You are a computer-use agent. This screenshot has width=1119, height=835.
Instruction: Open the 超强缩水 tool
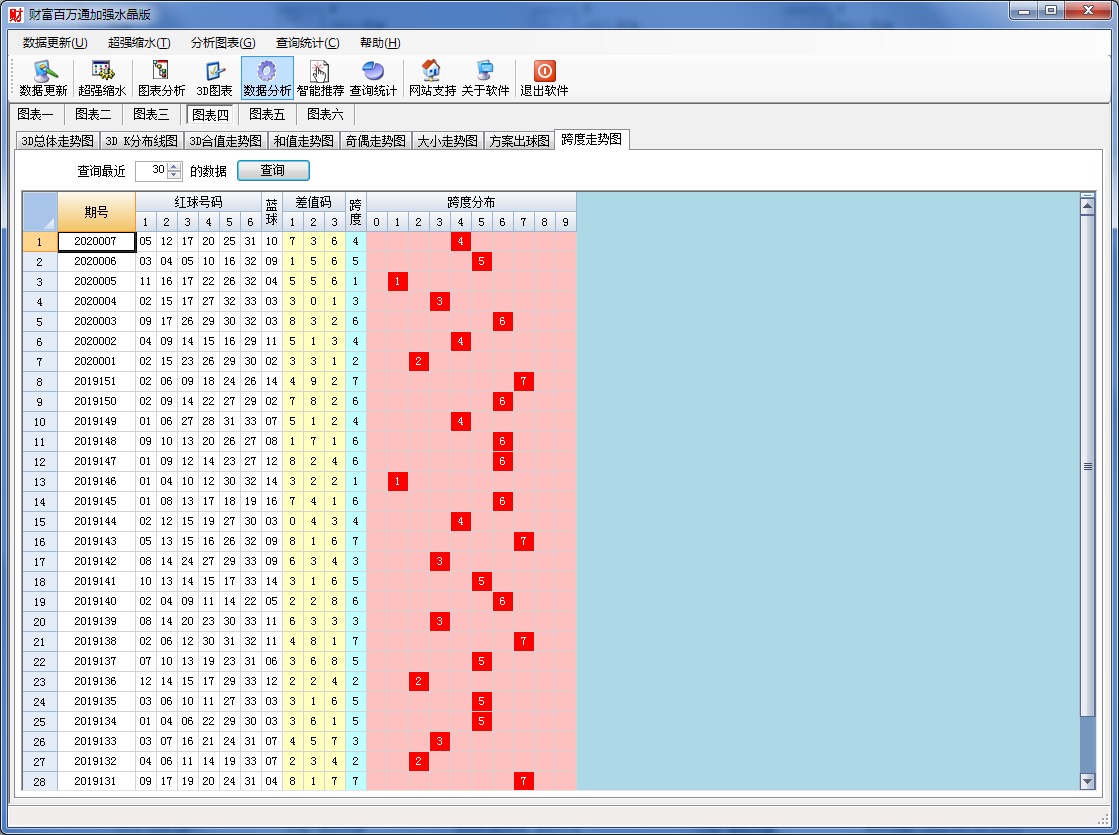(102, 78)
